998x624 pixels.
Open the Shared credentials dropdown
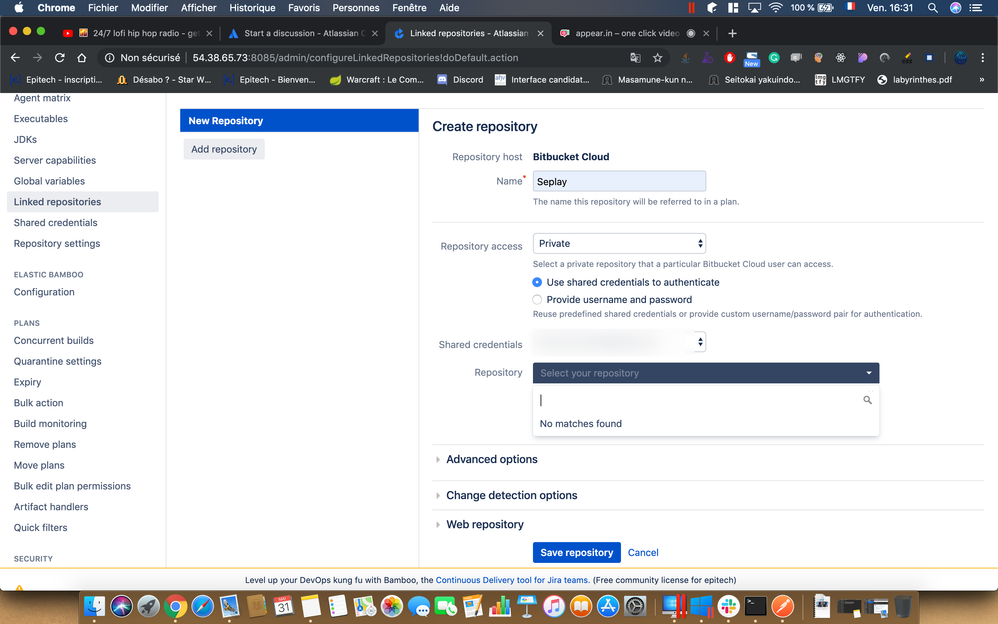point(619,342)
